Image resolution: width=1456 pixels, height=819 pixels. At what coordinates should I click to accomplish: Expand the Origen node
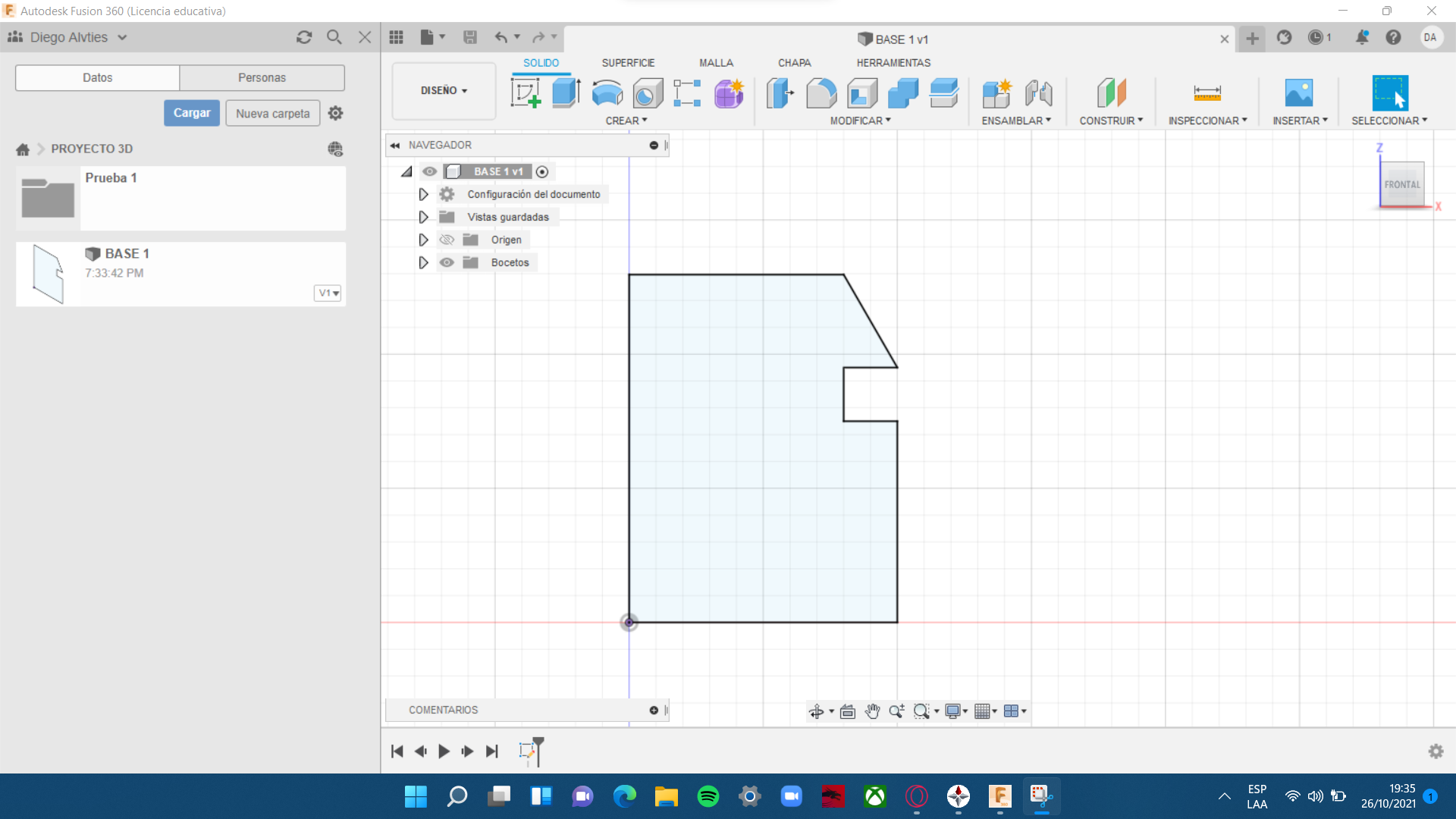(423, 240)
